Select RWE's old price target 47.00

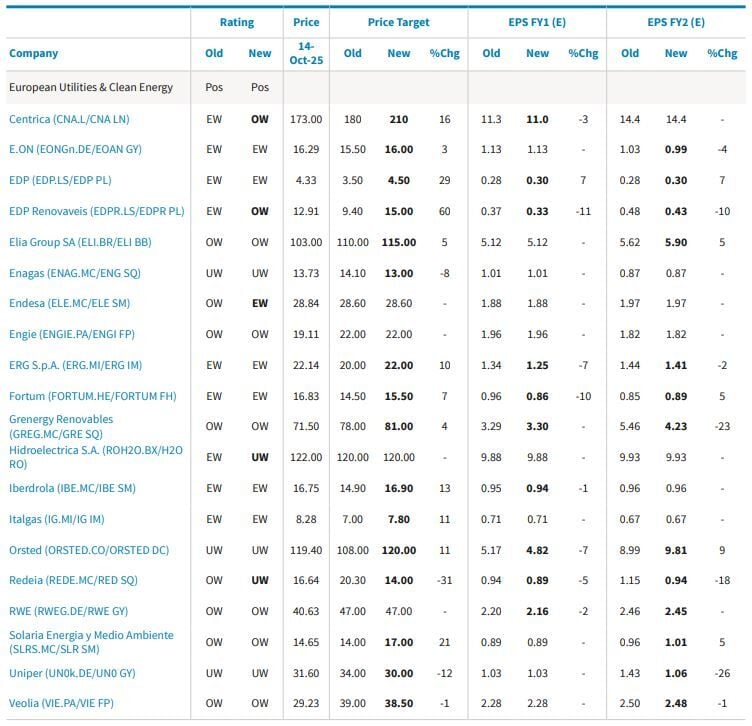[352, 611]
